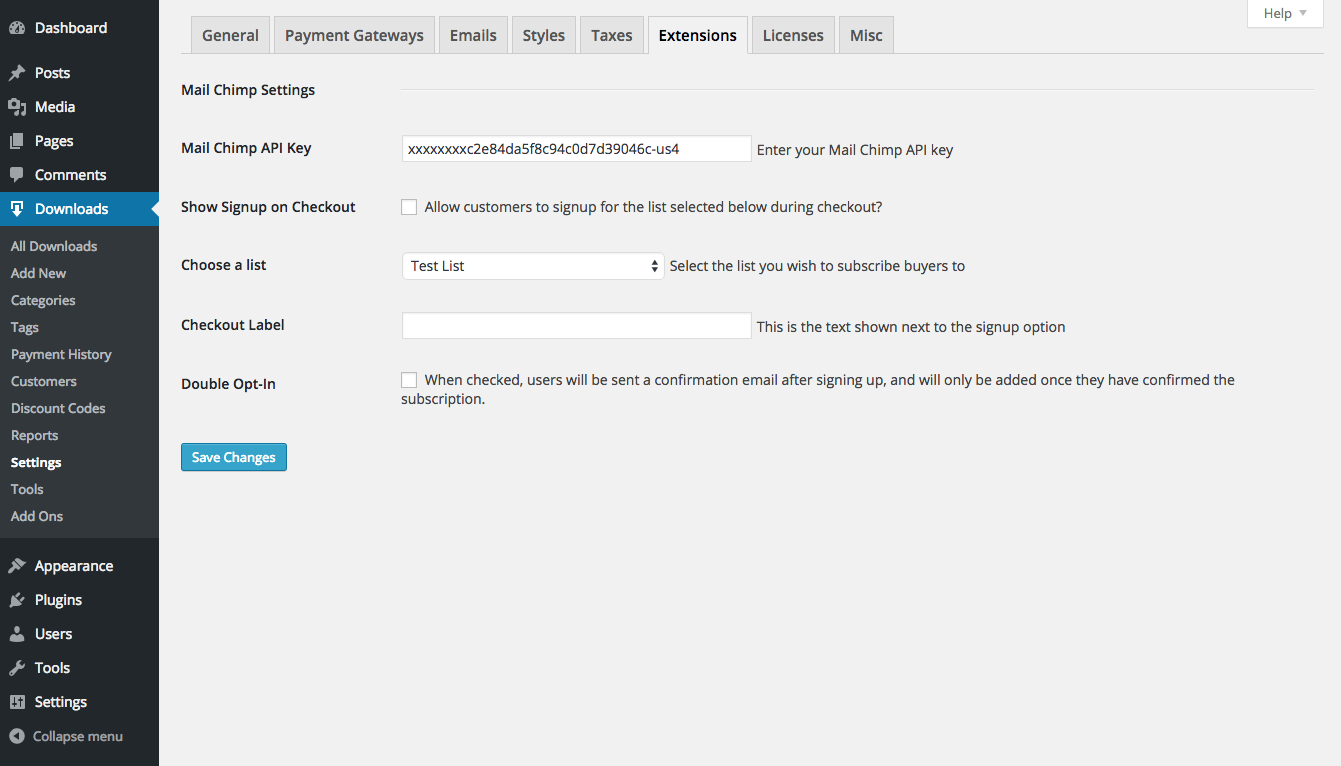
Task: Go to the Licenses tab
Action: pyautogui.click(x=793, y=35)
